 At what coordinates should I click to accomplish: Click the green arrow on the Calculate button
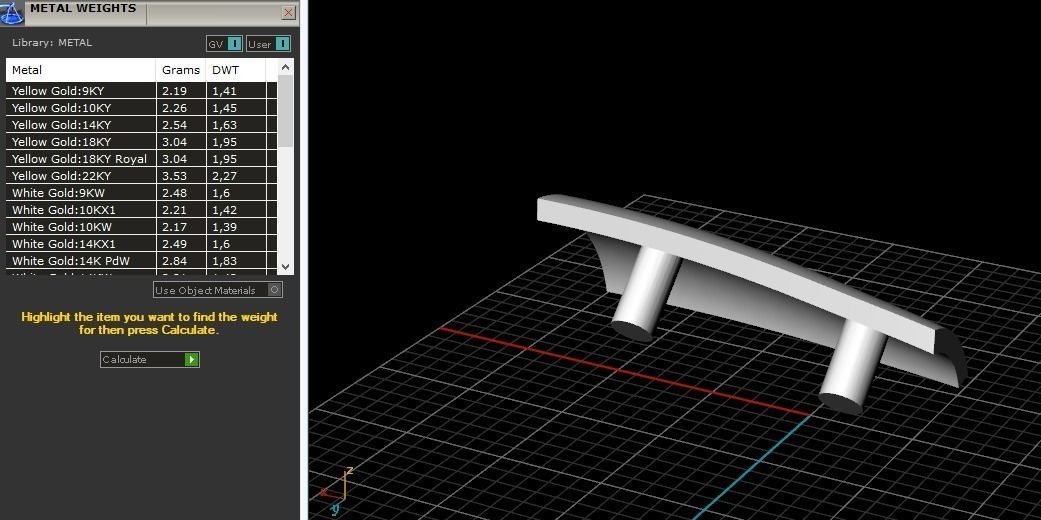tap(192, 359)
